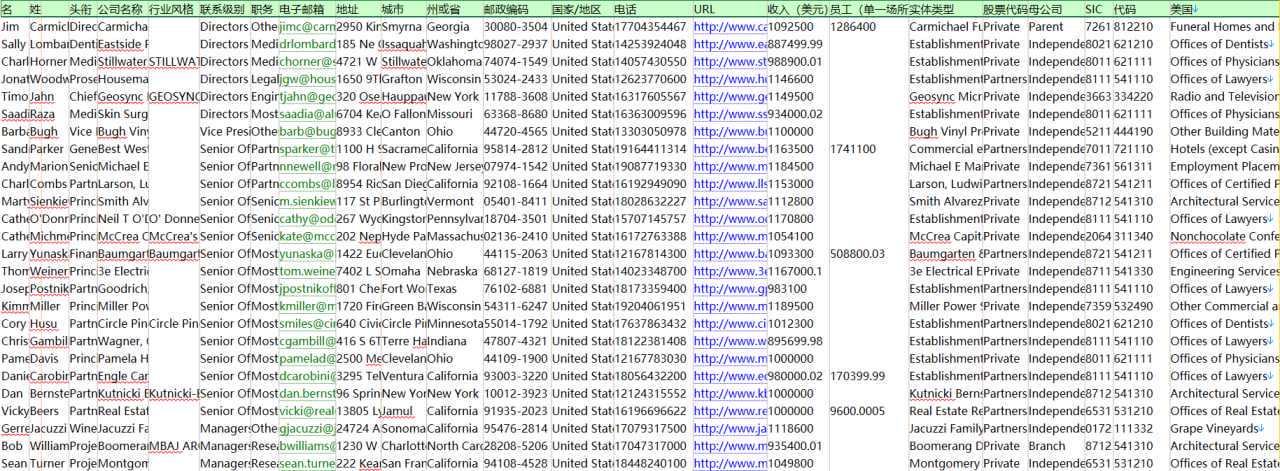Open the URL link in Sally Lombardi's row
This screenshot has height=471, width=1280.
730,44
